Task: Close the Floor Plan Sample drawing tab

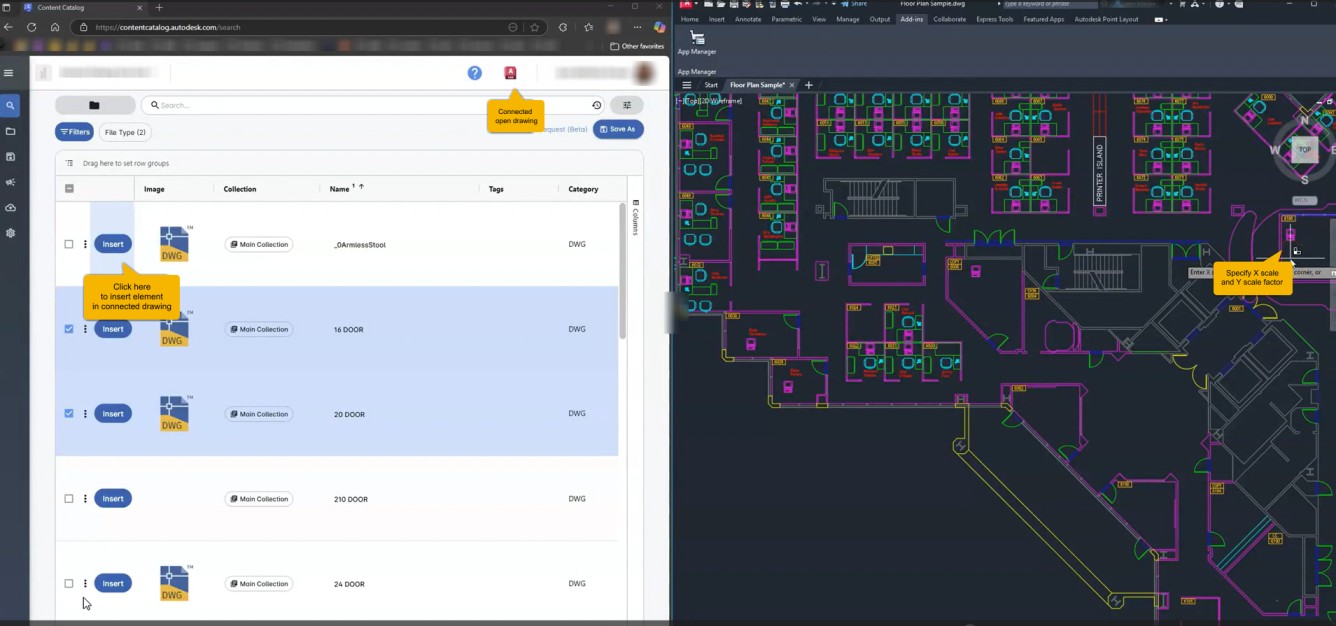Action: pyautogui.click(x=792, y=85)
